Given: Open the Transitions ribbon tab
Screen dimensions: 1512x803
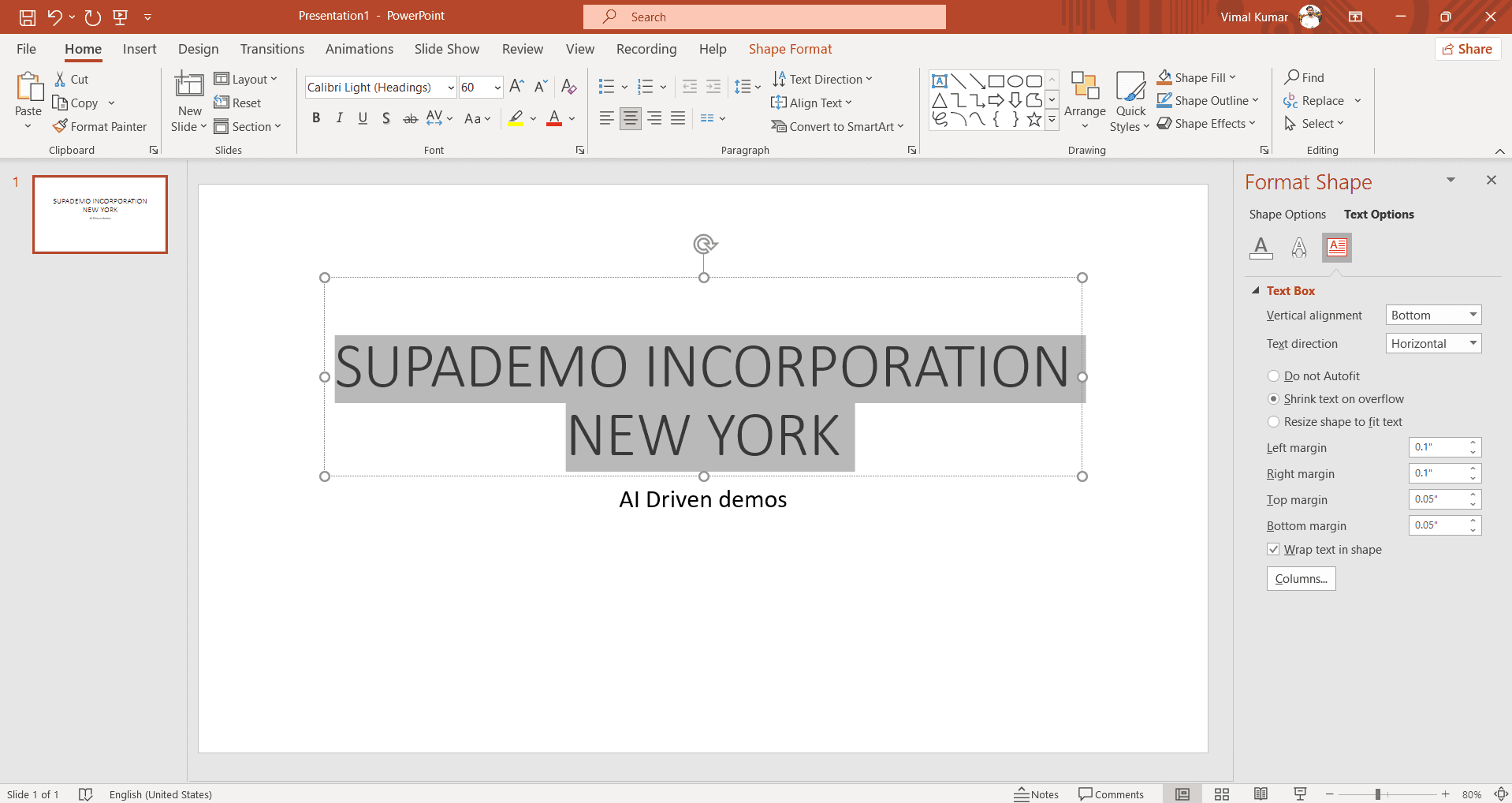Looking at the screenshot, I should (x=272, y=49).
